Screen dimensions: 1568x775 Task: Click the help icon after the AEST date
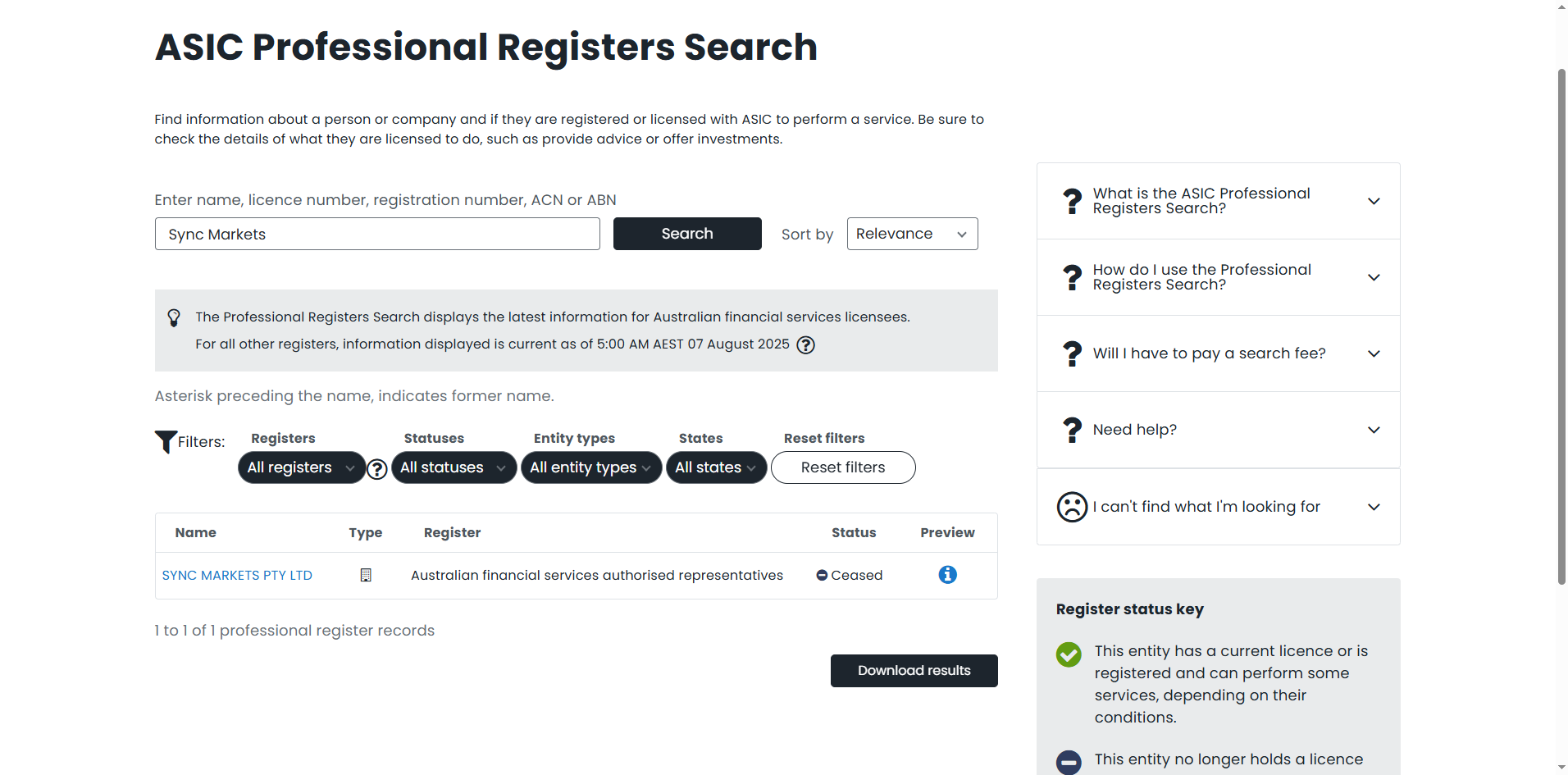click(x=806, y=345)
